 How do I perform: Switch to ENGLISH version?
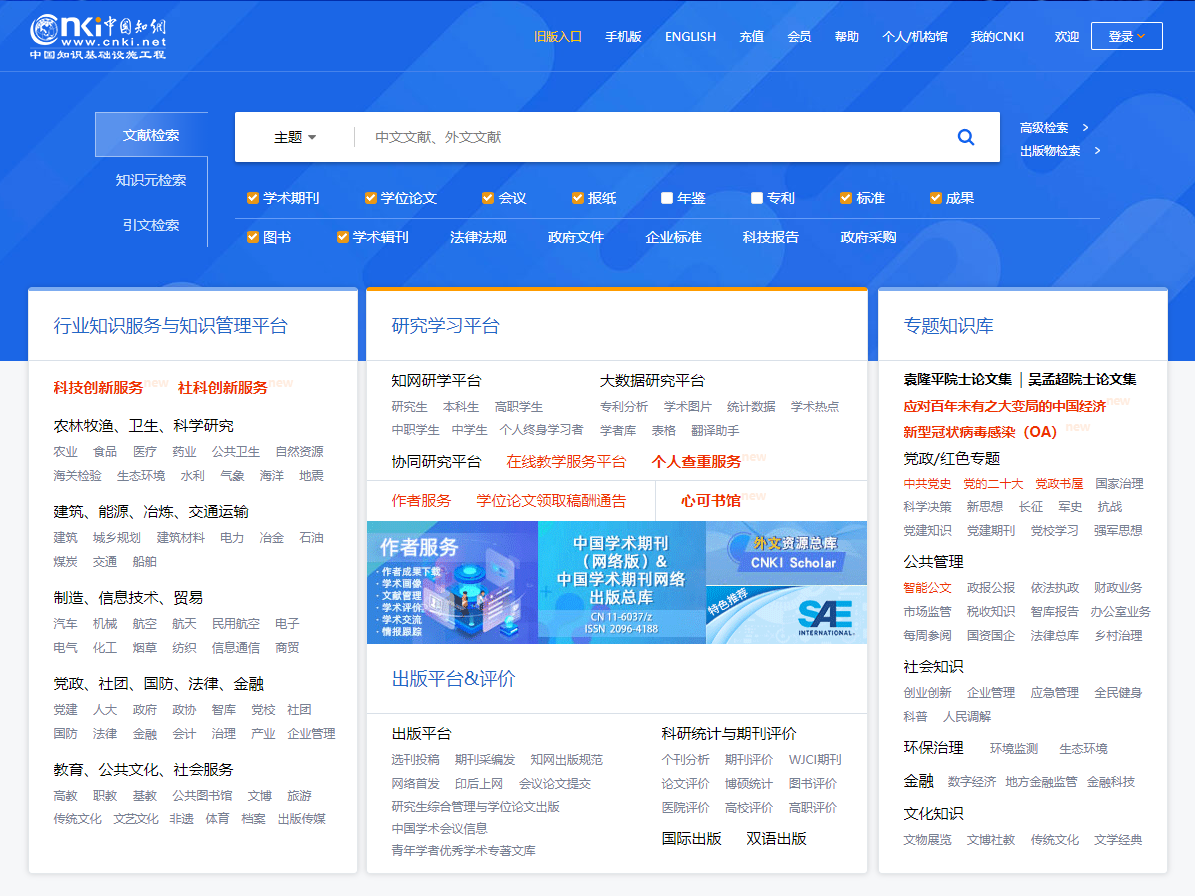click(690, 37)
